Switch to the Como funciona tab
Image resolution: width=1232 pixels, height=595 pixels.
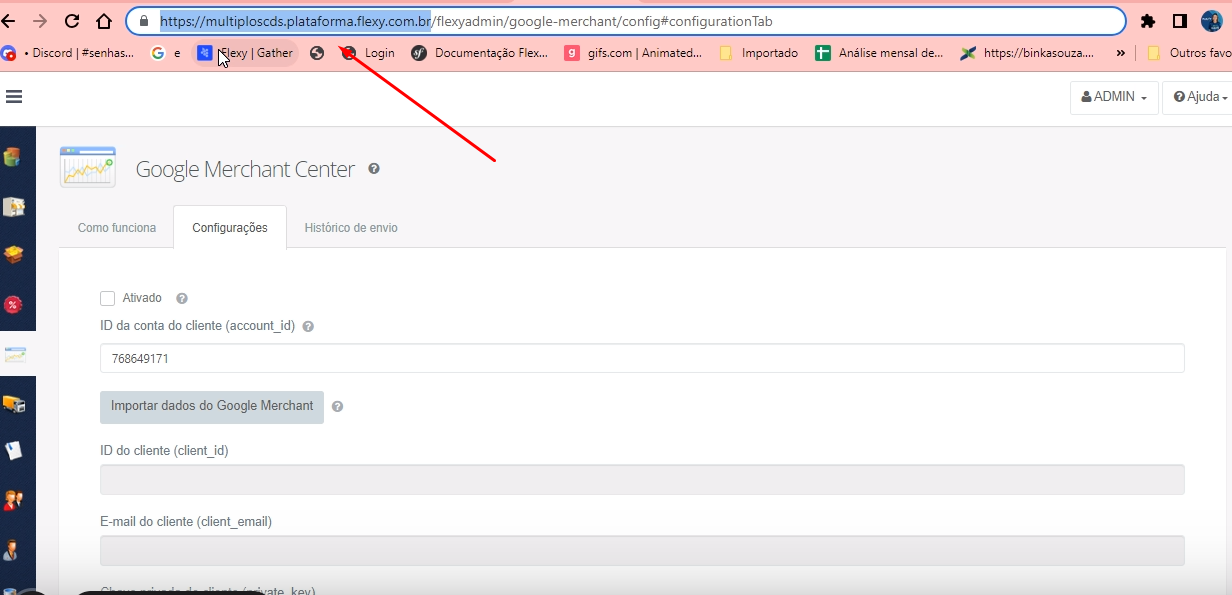(x=117, y=228)
